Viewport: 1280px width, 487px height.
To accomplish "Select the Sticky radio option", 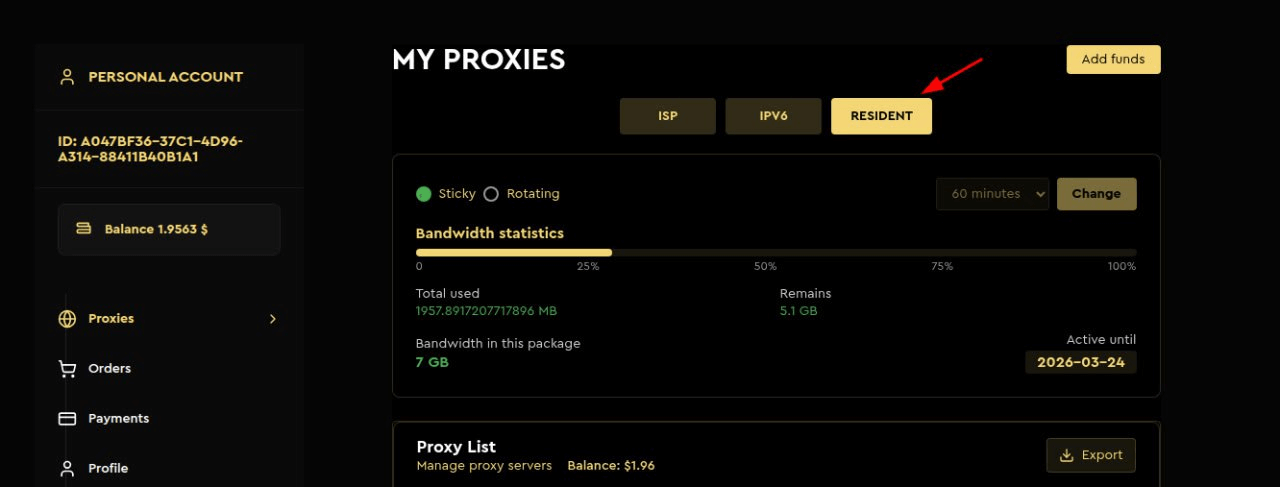I will 424,194.
